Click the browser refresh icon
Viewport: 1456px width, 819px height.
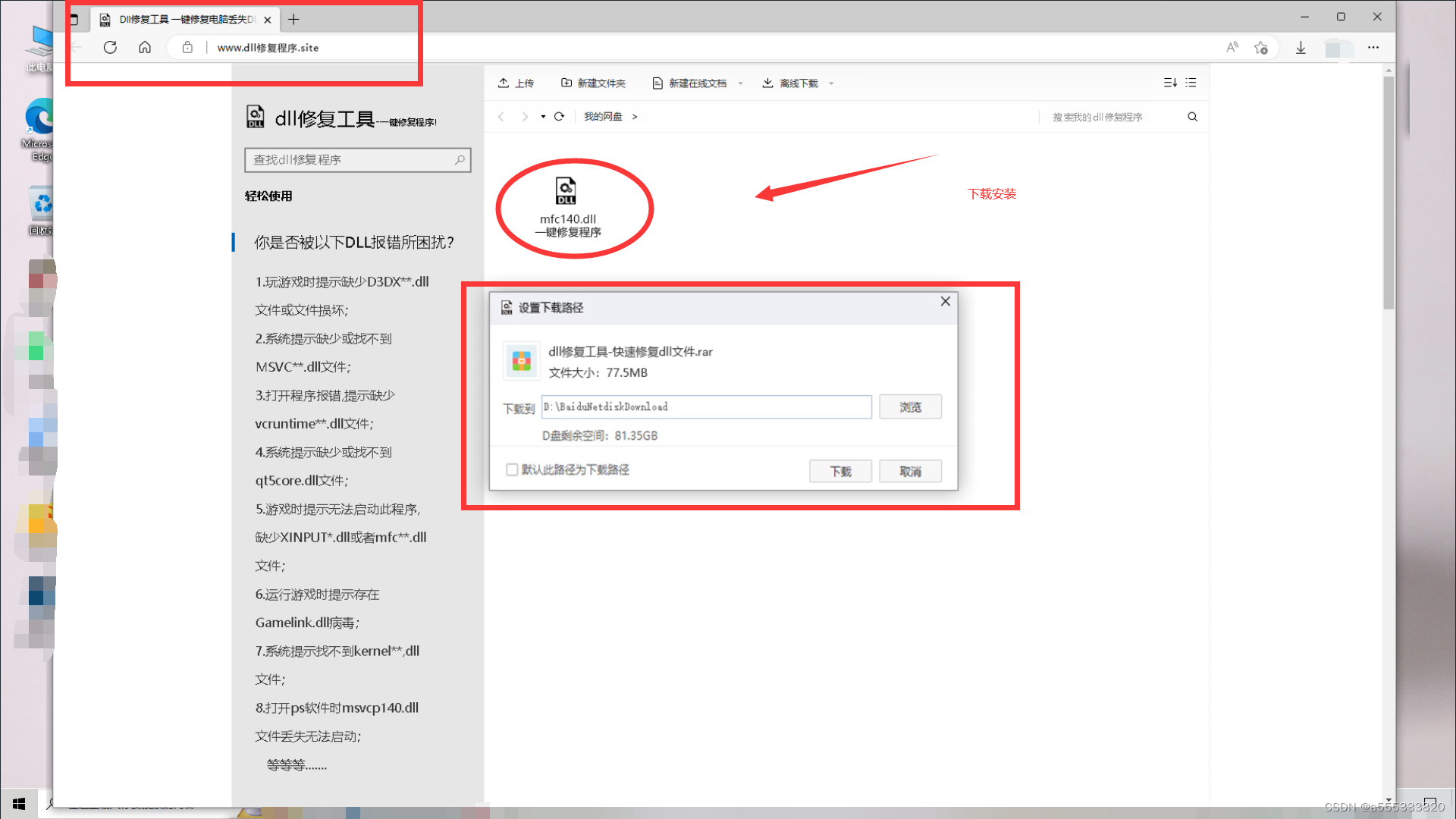coord(110,47)
